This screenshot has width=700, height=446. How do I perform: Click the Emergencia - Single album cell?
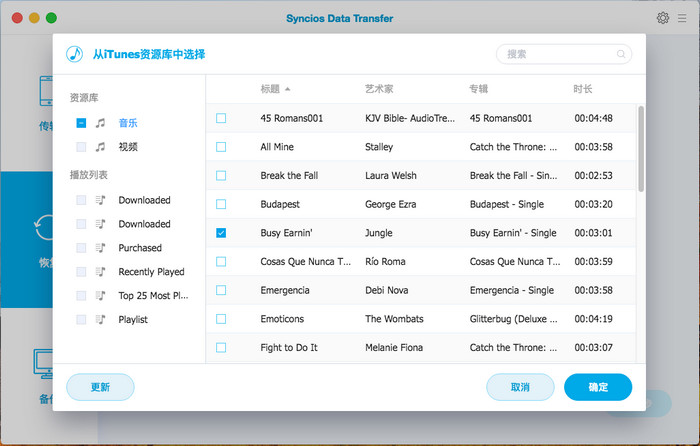click(512, 290)
